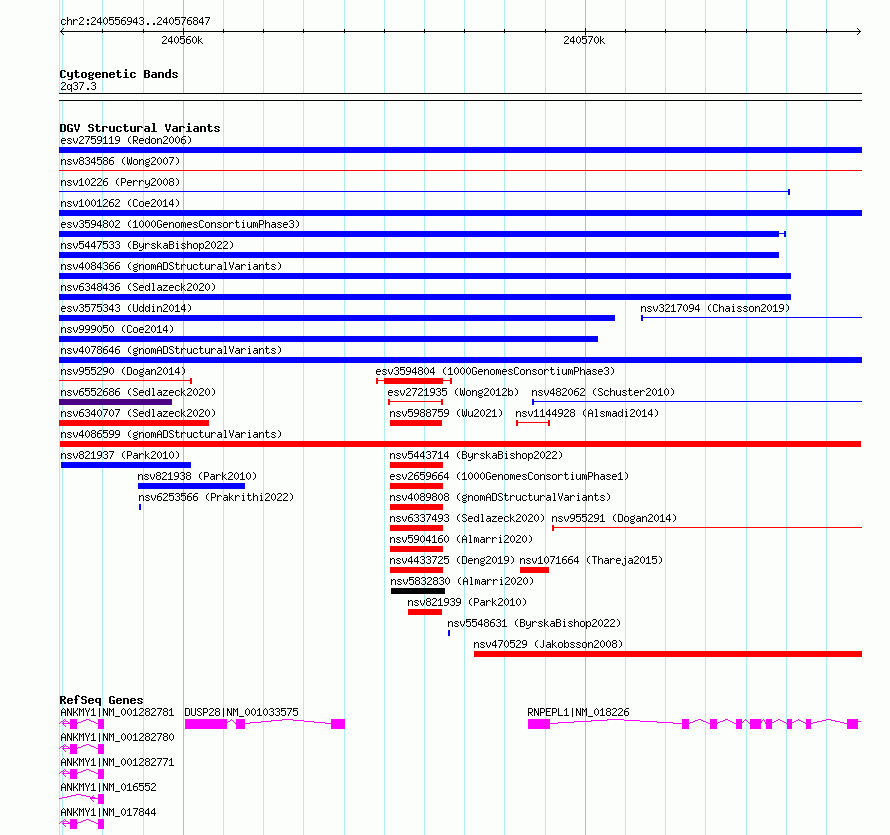Select nsv1144928 (Alsmadi2014) label
Viewport: 890px width, 835px height.
tap(587, 413)
